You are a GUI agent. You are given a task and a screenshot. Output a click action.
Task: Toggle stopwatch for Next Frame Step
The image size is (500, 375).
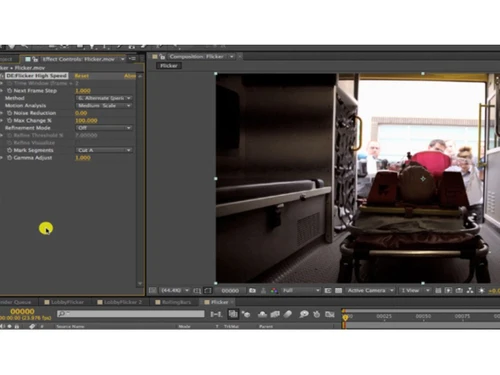pyautogui.click(x=9, y=91)
